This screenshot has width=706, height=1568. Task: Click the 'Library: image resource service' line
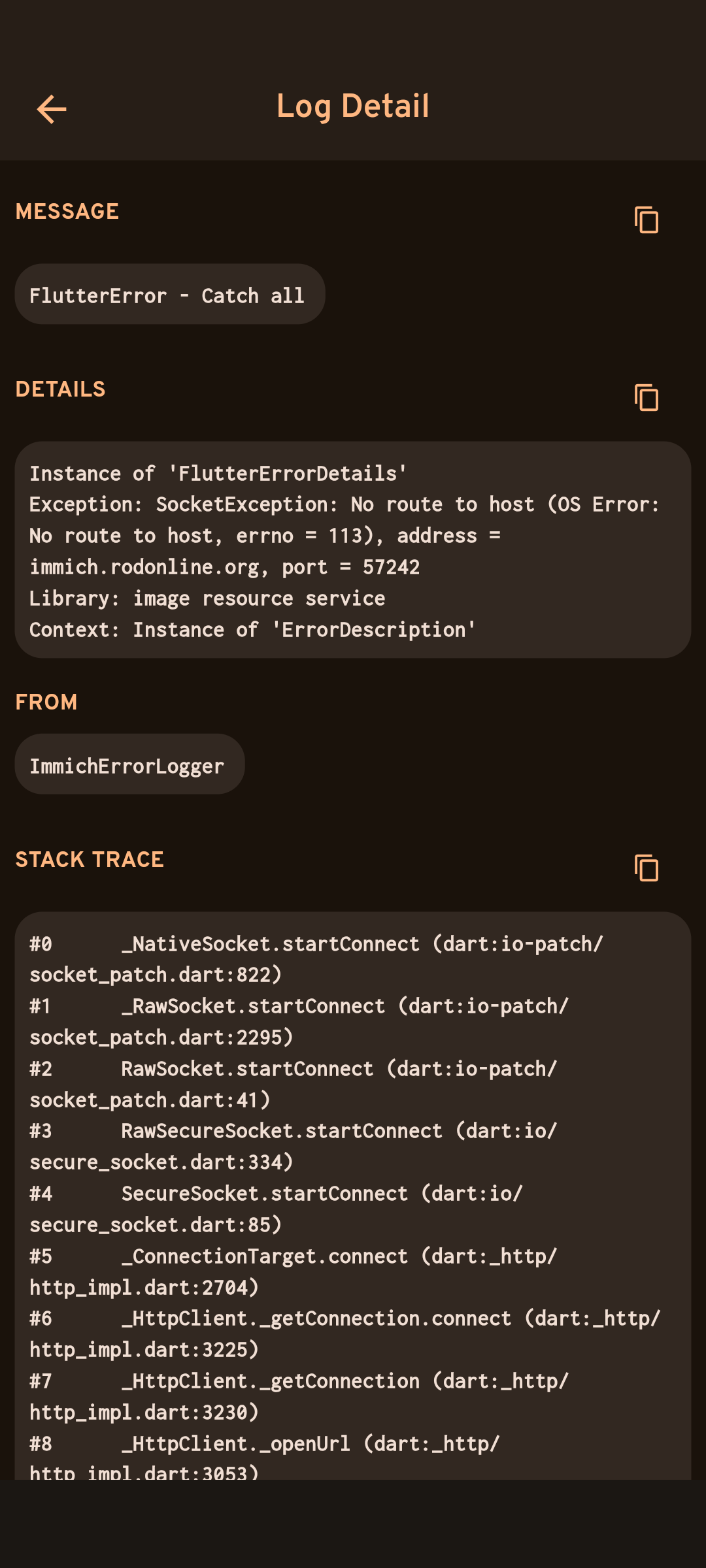pos(207,598)
